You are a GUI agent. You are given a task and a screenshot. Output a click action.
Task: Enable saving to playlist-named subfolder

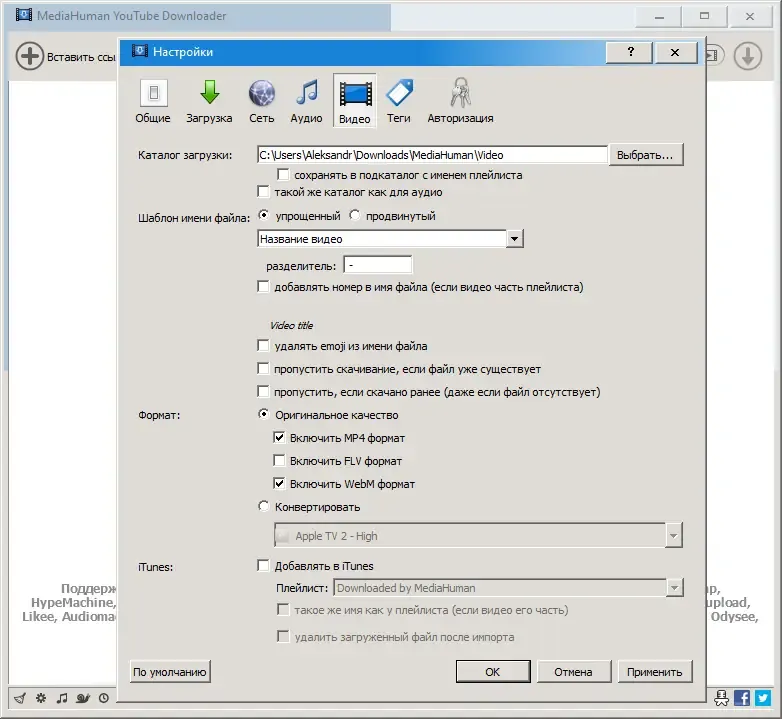pyautogui.click(x=283, y=175)
